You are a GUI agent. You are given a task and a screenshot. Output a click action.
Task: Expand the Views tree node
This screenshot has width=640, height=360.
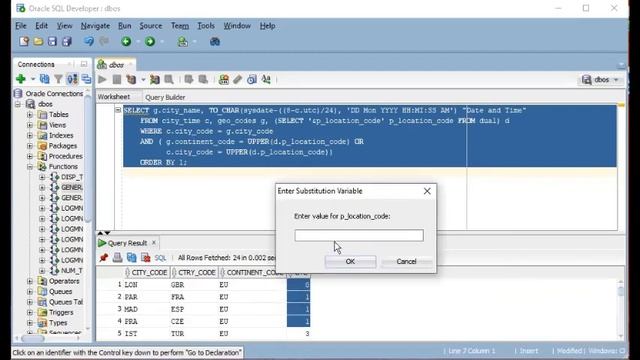30,125
